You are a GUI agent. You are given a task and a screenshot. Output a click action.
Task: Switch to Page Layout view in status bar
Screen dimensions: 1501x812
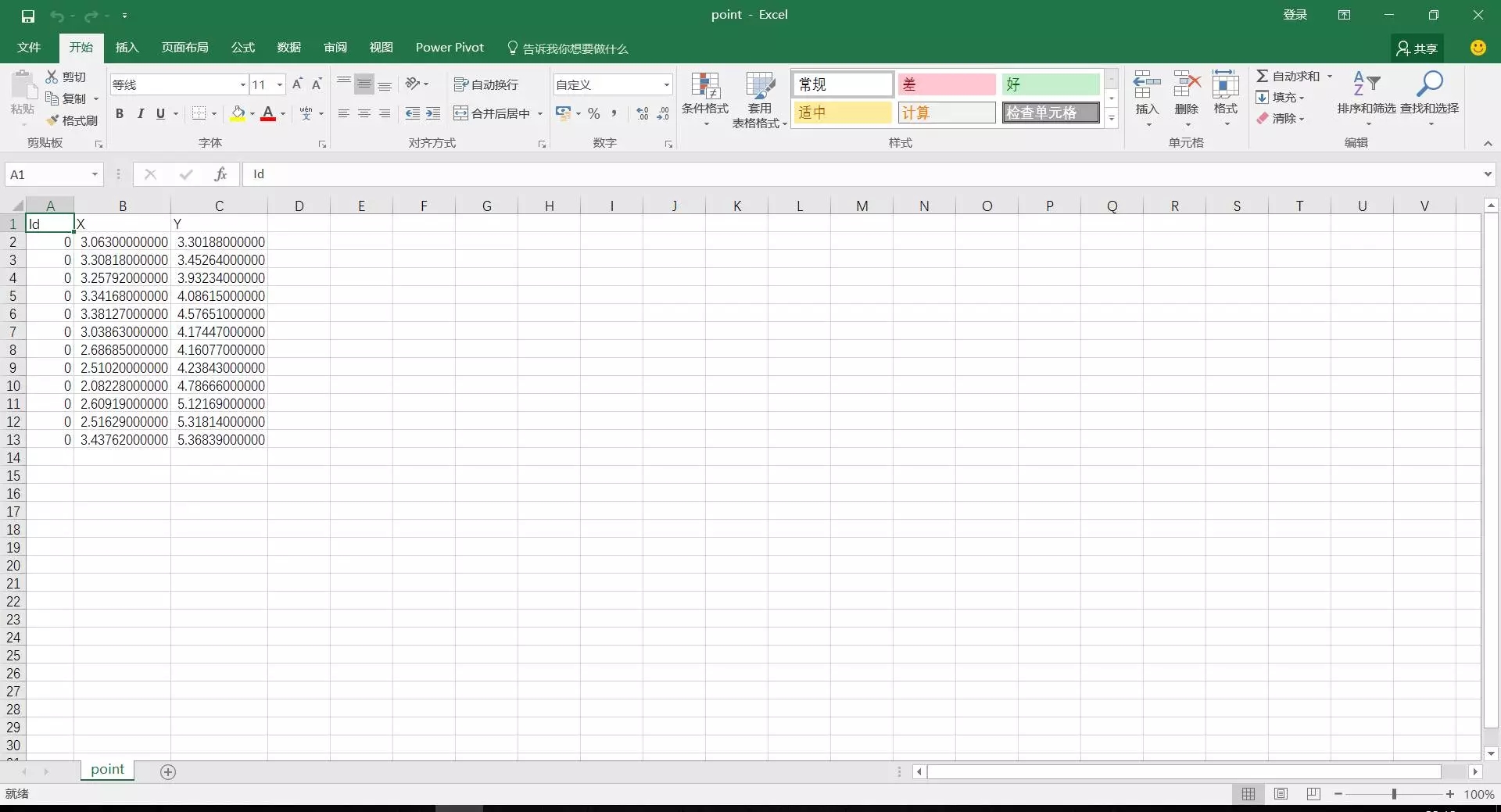[x=1281, y=794]
